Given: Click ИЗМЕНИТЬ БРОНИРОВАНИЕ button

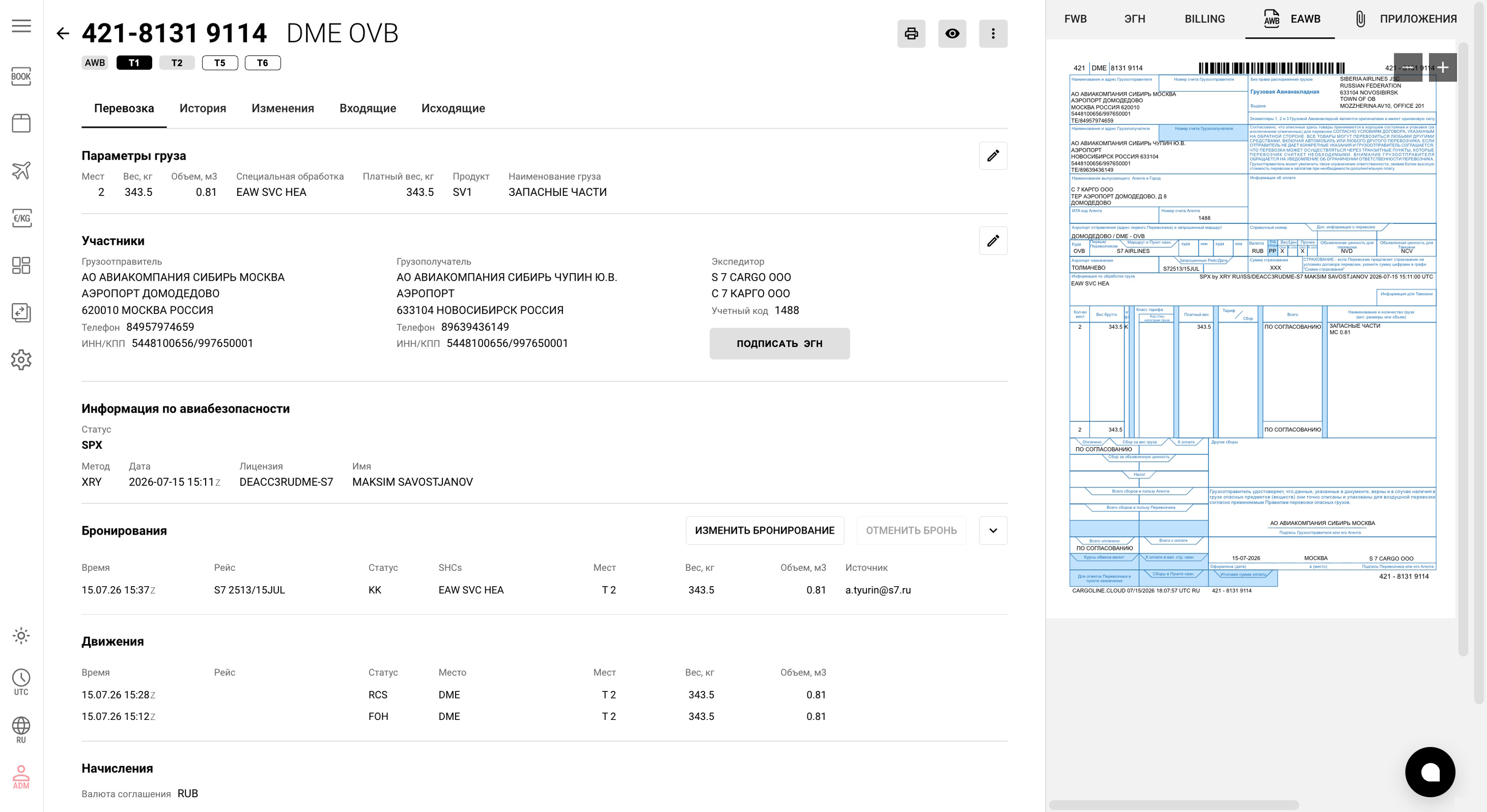Looking at the screenshot, I should pyautogui.click(x=765, y=530).
